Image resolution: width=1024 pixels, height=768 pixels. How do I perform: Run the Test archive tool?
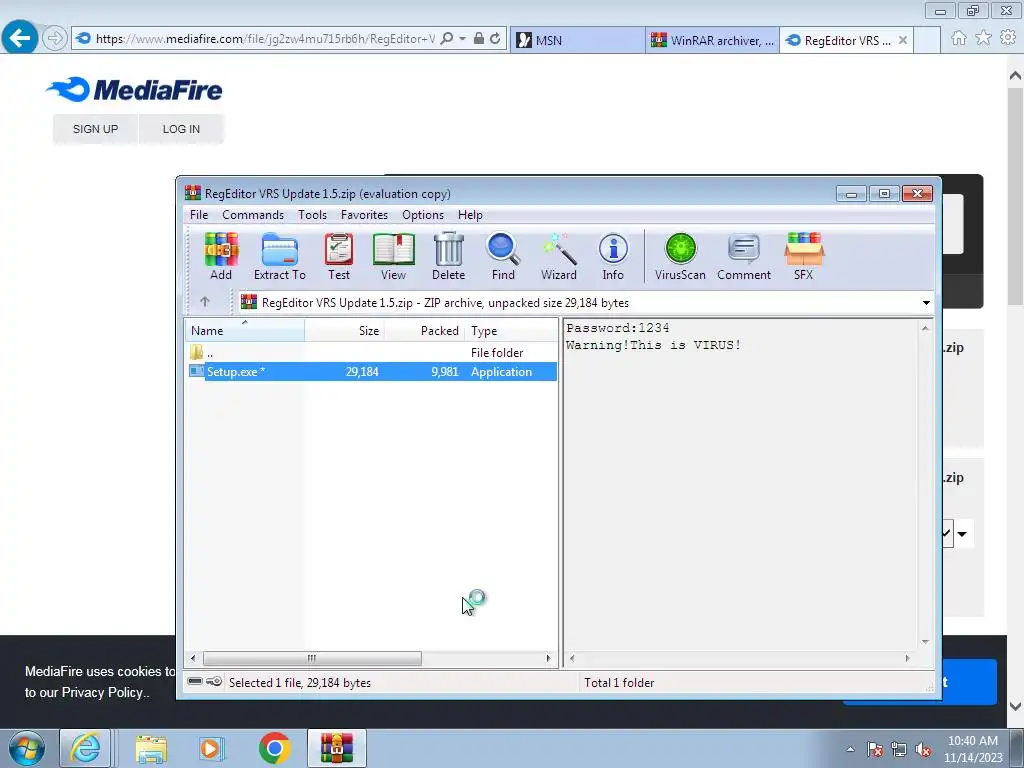(x=339, y=257)
